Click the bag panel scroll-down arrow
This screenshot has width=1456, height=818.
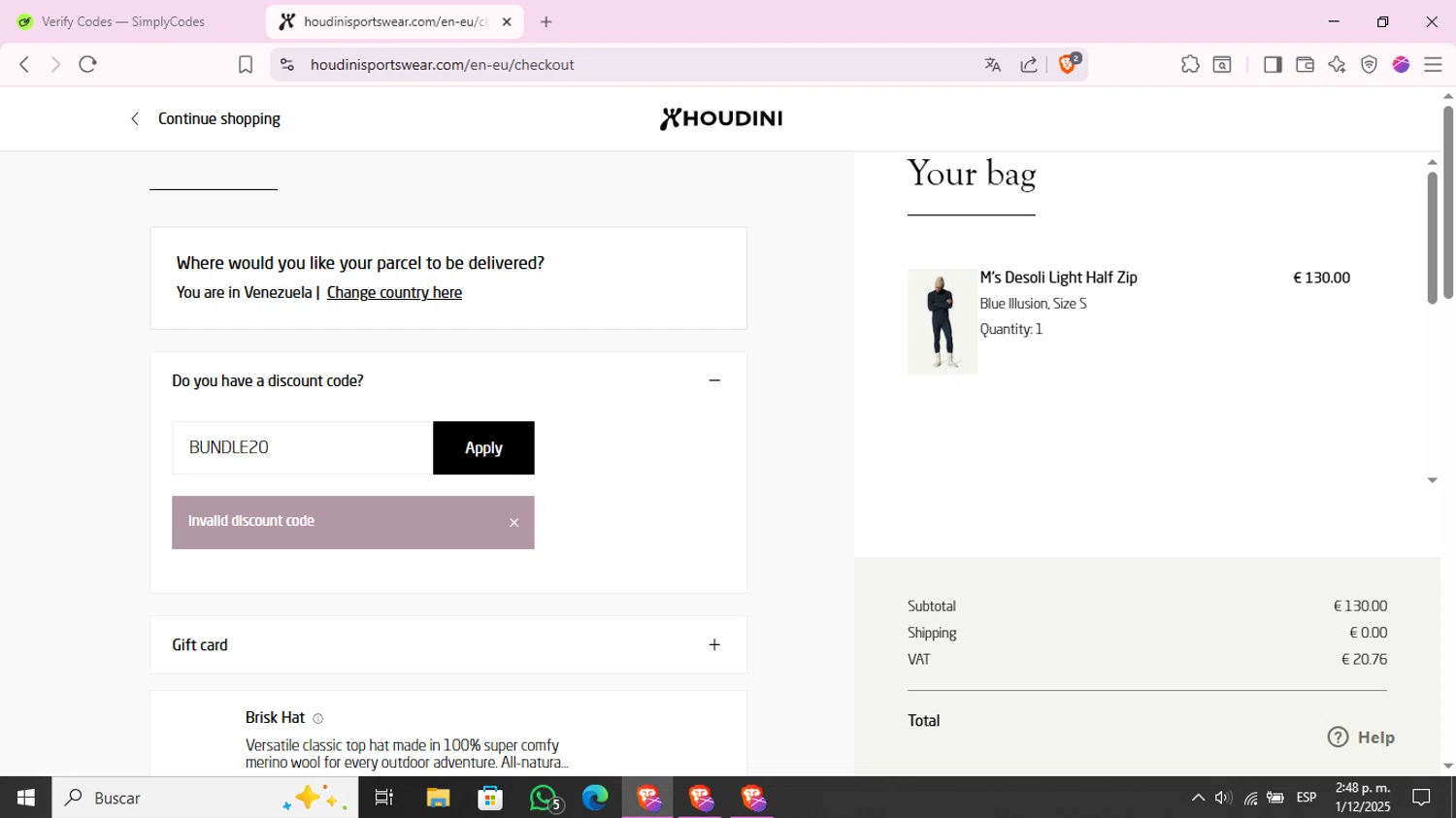coord(1432,480)
